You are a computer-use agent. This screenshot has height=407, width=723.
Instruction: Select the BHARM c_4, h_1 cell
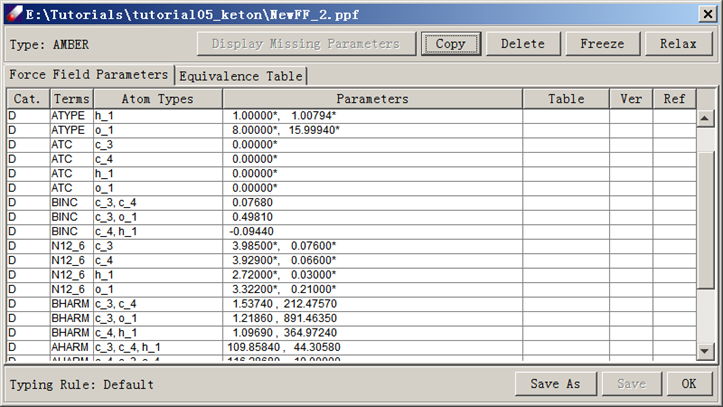pyautogui.click(x=158, y=333)
